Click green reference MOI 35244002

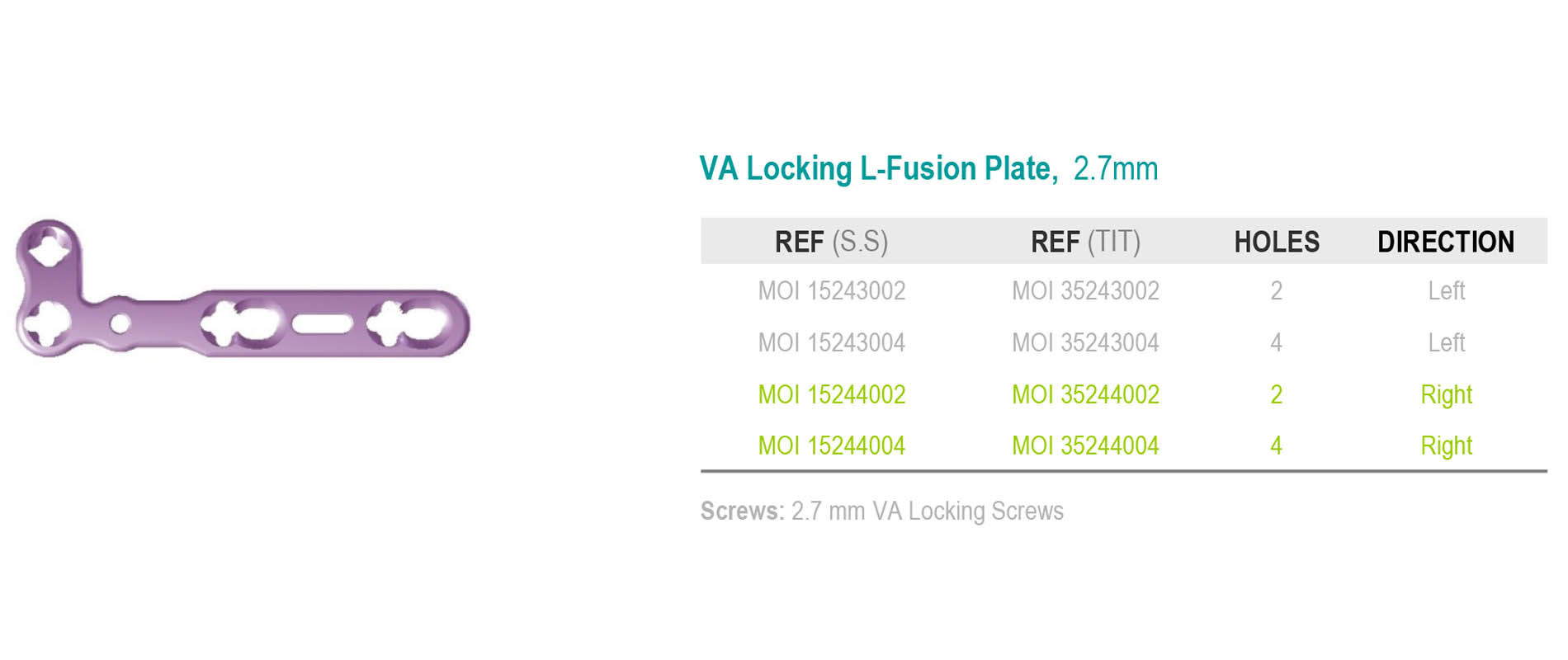click(x=1085, y=394)
